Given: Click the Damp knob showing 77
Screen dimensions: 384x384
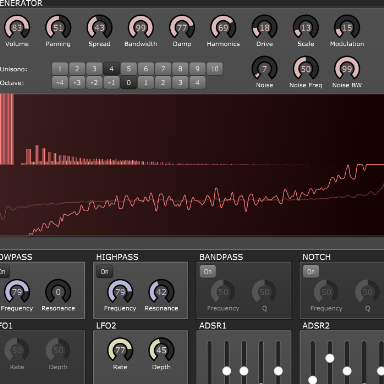Looking at the screenshot, I should point(182,27).
